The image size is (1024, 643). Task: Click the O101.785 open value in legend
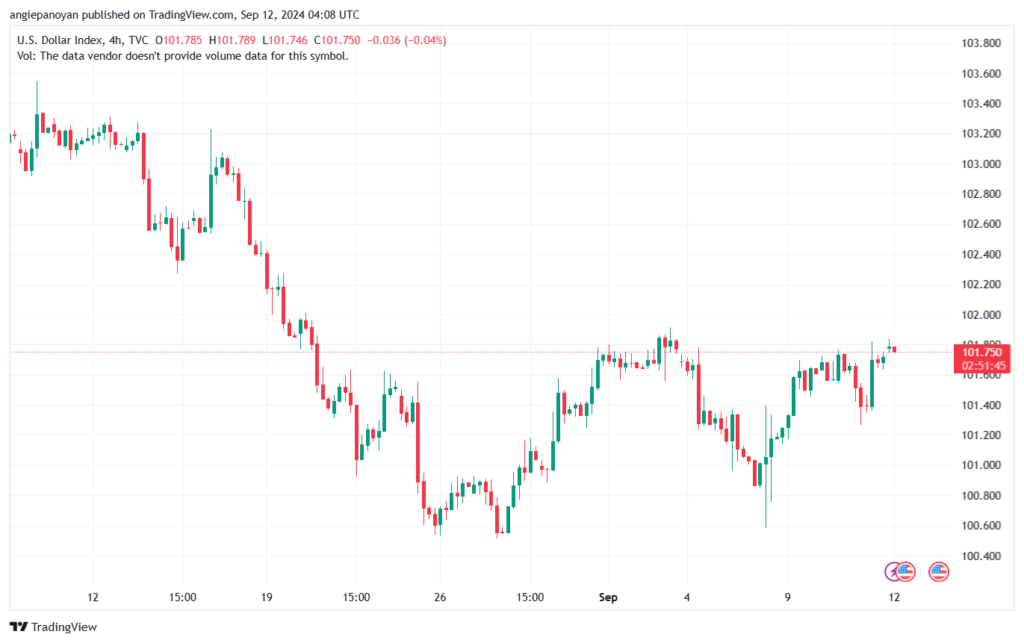(x=182, y=40)
